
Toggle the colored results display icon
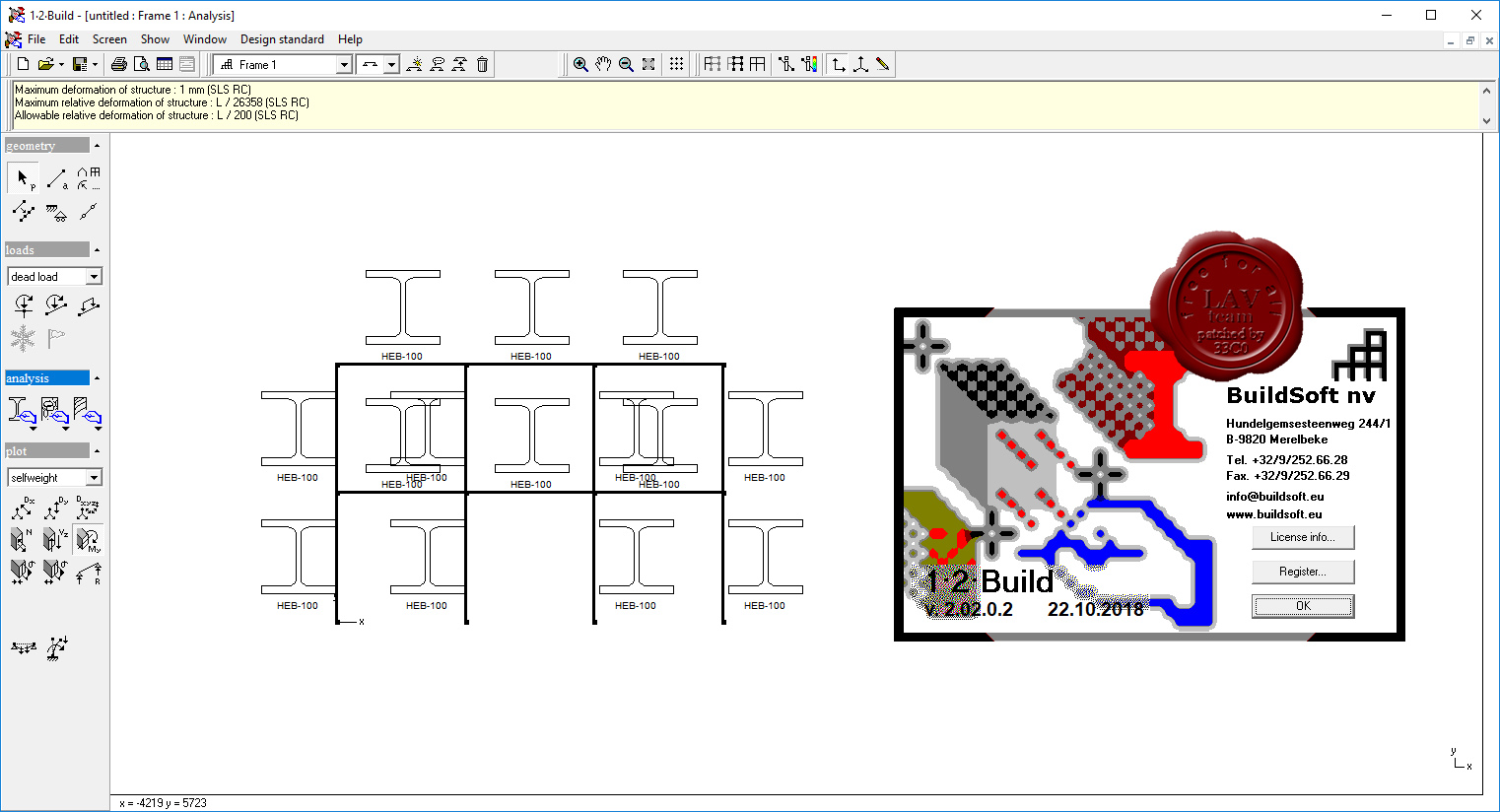(809, 64)
